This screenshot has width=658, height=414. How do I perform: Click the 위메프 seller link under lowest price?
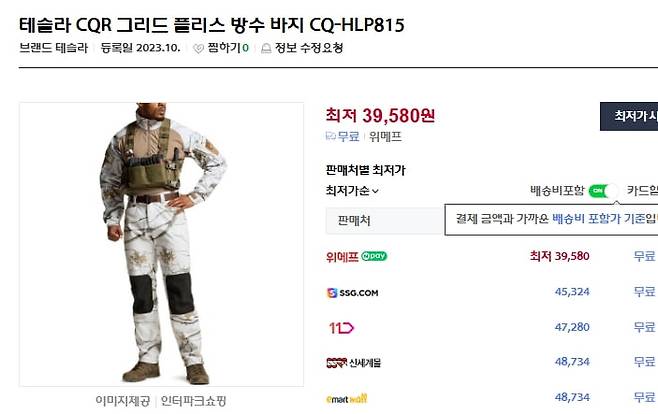[385, 136]
